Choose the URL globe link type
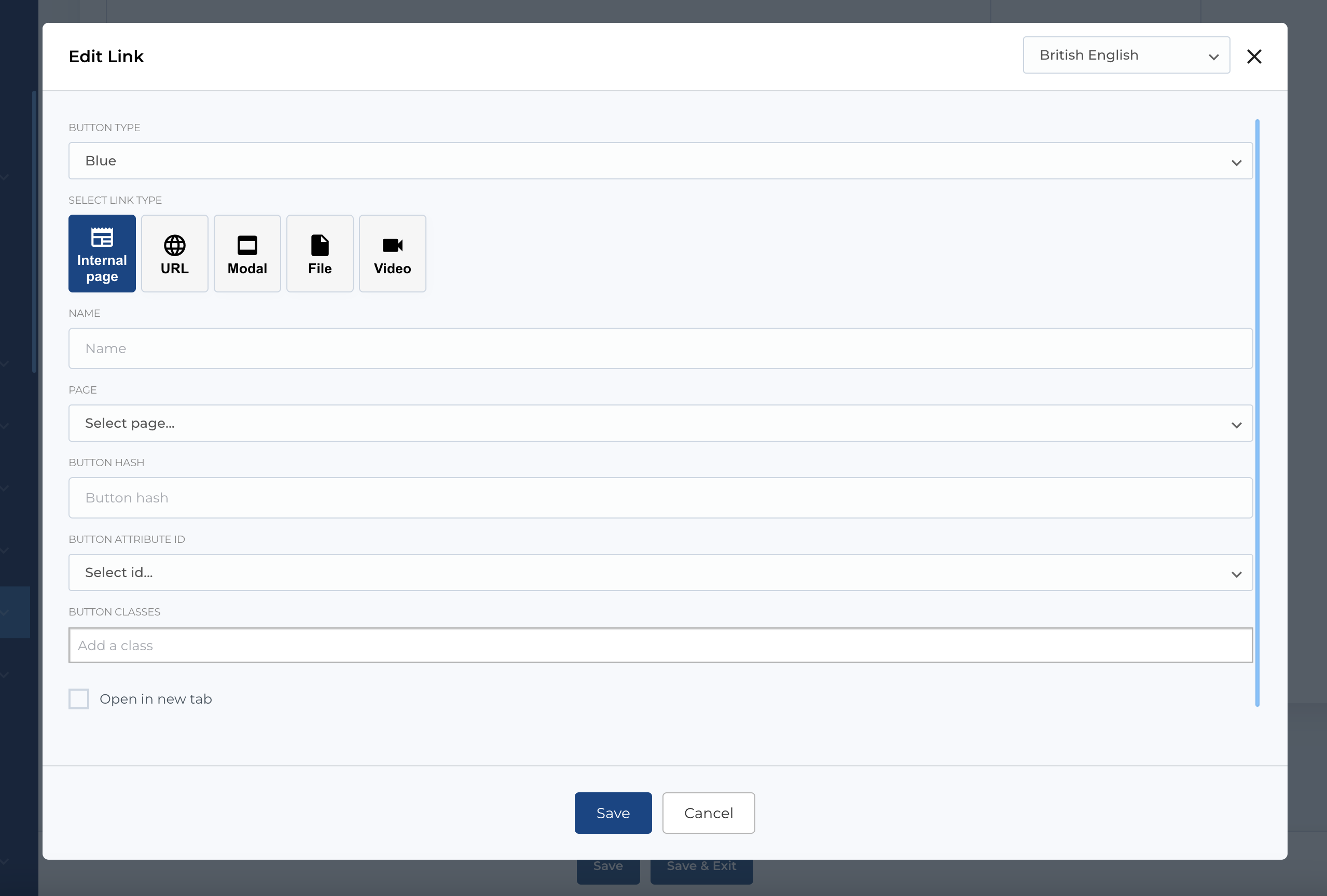Viewport: 1327px width, 896px height. coord(174,254)
